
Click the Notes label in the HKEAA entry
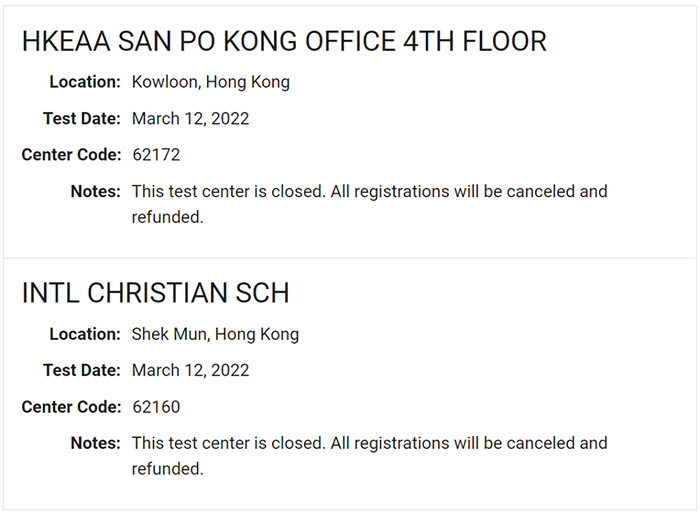[x=96, y=191]
